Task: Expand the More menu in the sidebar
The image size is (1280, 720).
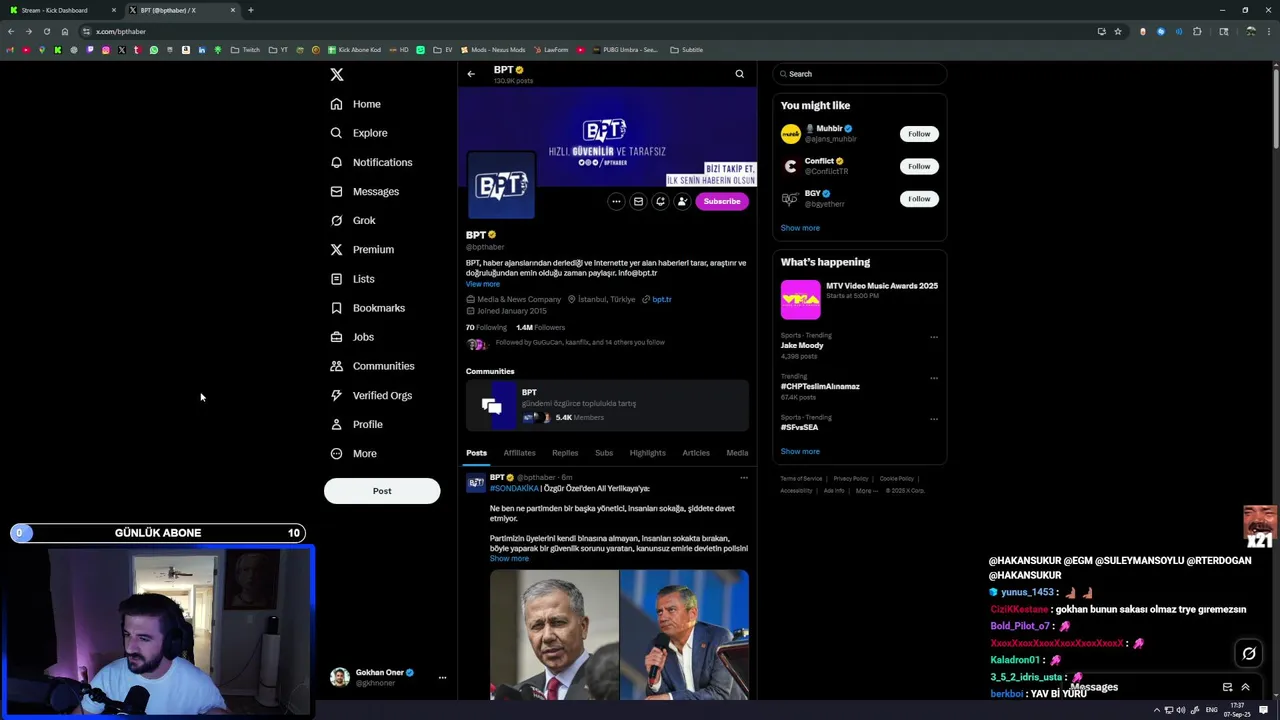Action: coord(354,453)
